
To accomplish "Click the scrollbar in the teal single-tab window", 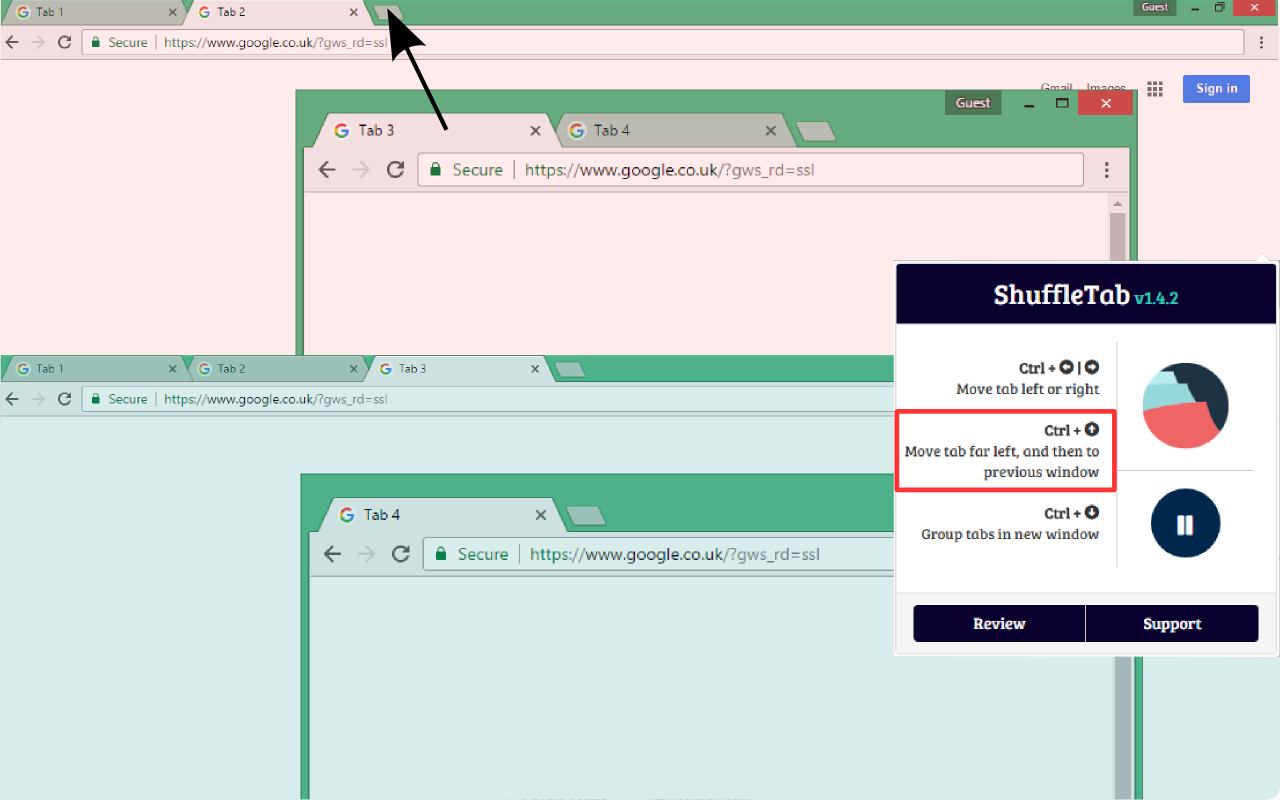I will 1123,727.
